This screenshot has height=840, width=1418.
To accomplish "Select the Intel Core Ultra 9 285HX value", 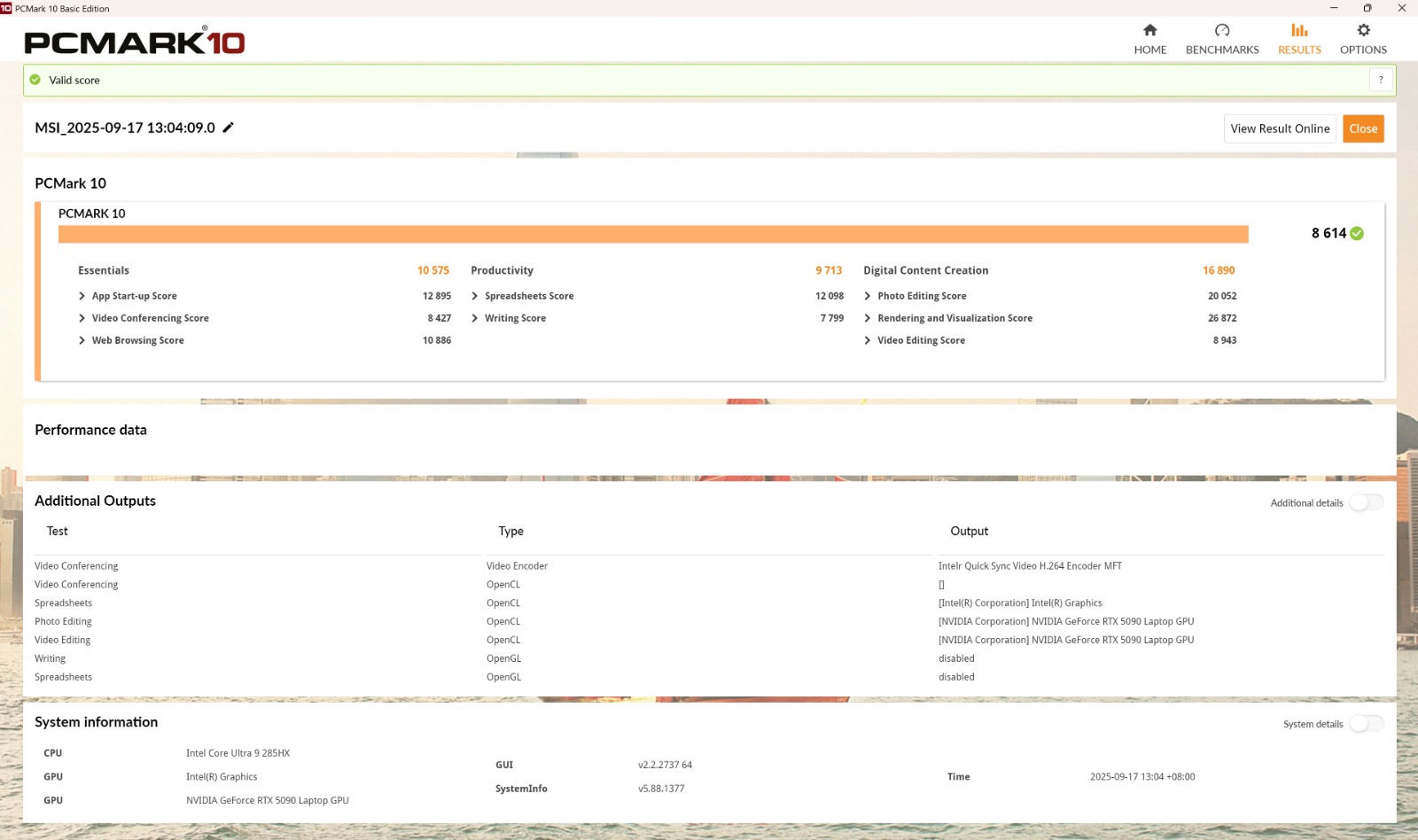I will [238, 753].
